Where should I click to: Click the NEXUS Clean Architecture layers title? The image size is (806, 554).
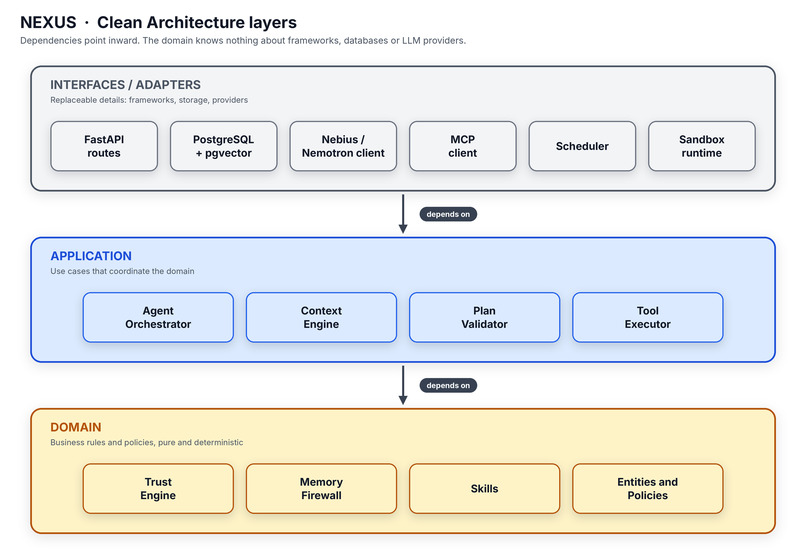pyautogui.click(x=158, y=23)
